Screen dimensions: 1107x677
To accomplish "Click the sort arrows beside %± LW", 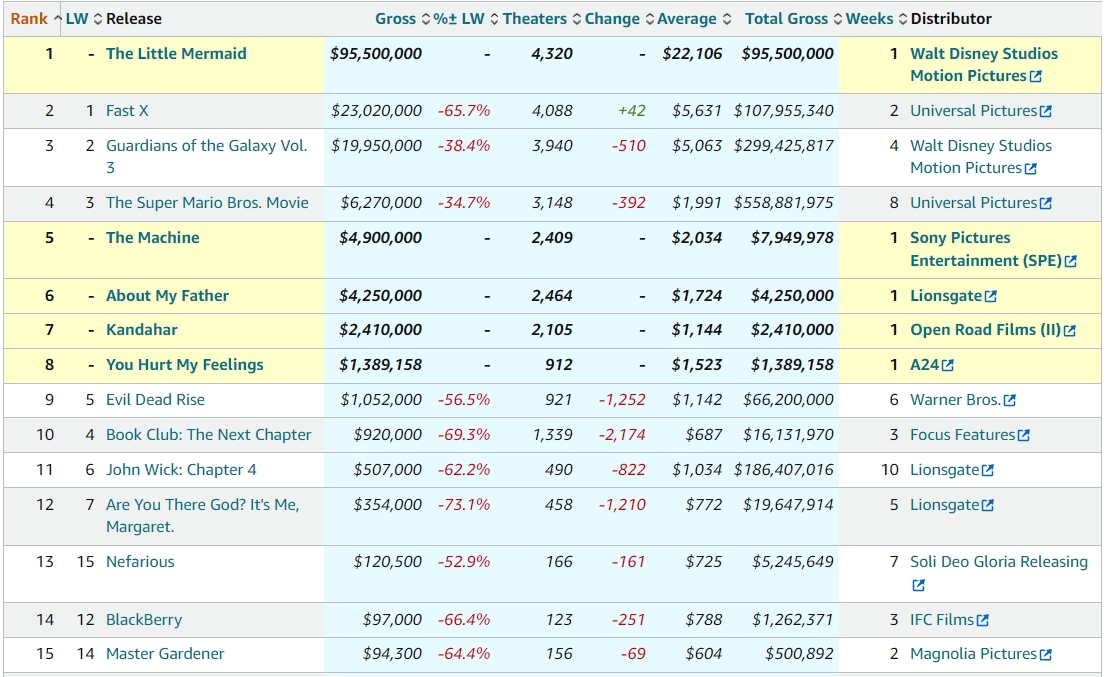I will point(494,19).
